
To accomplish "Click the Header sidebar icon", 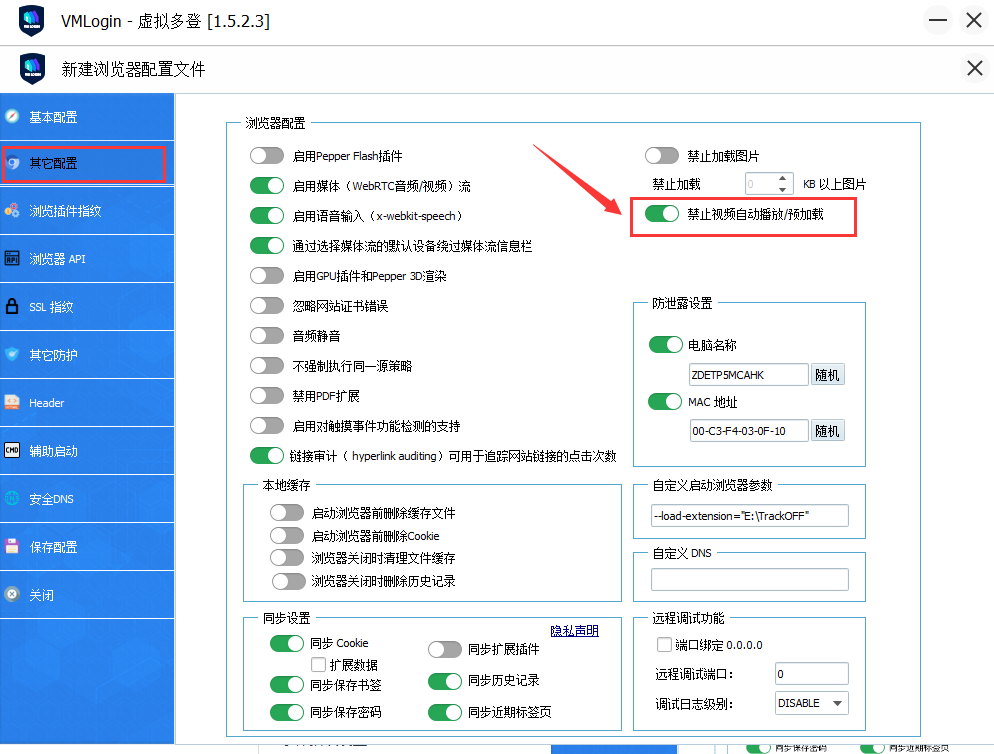I will [12, 402].
